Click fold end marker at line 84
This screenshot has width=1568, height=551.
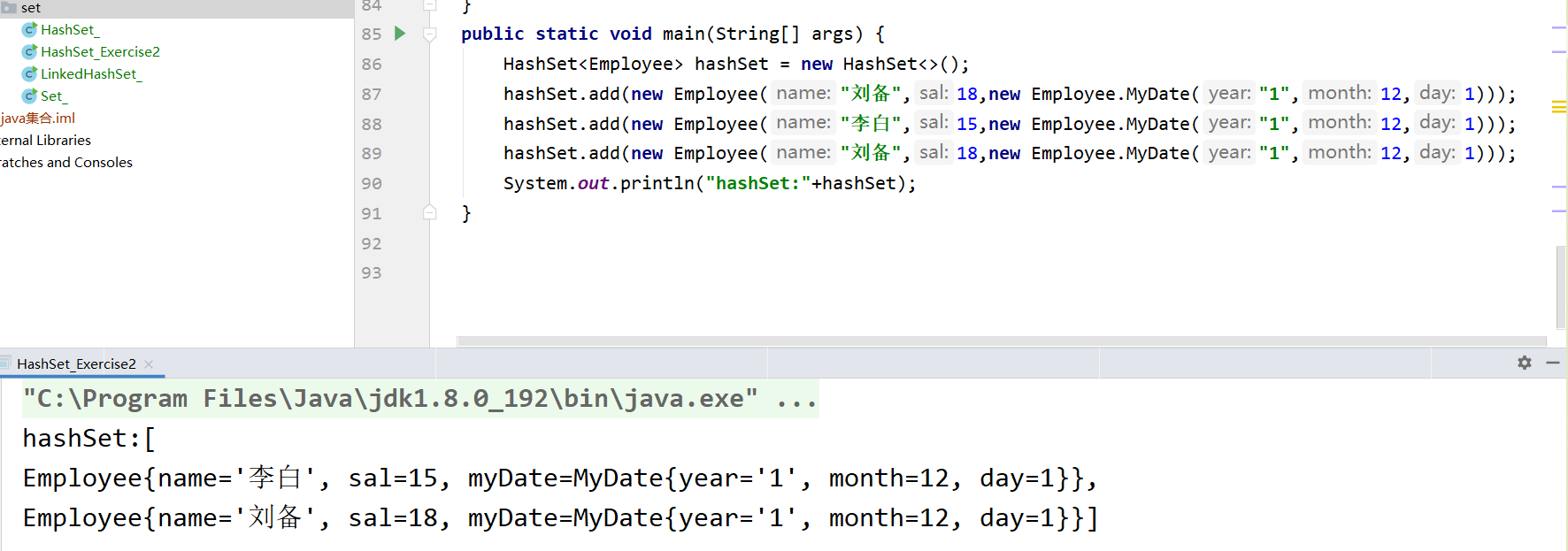tap(430, 5)
